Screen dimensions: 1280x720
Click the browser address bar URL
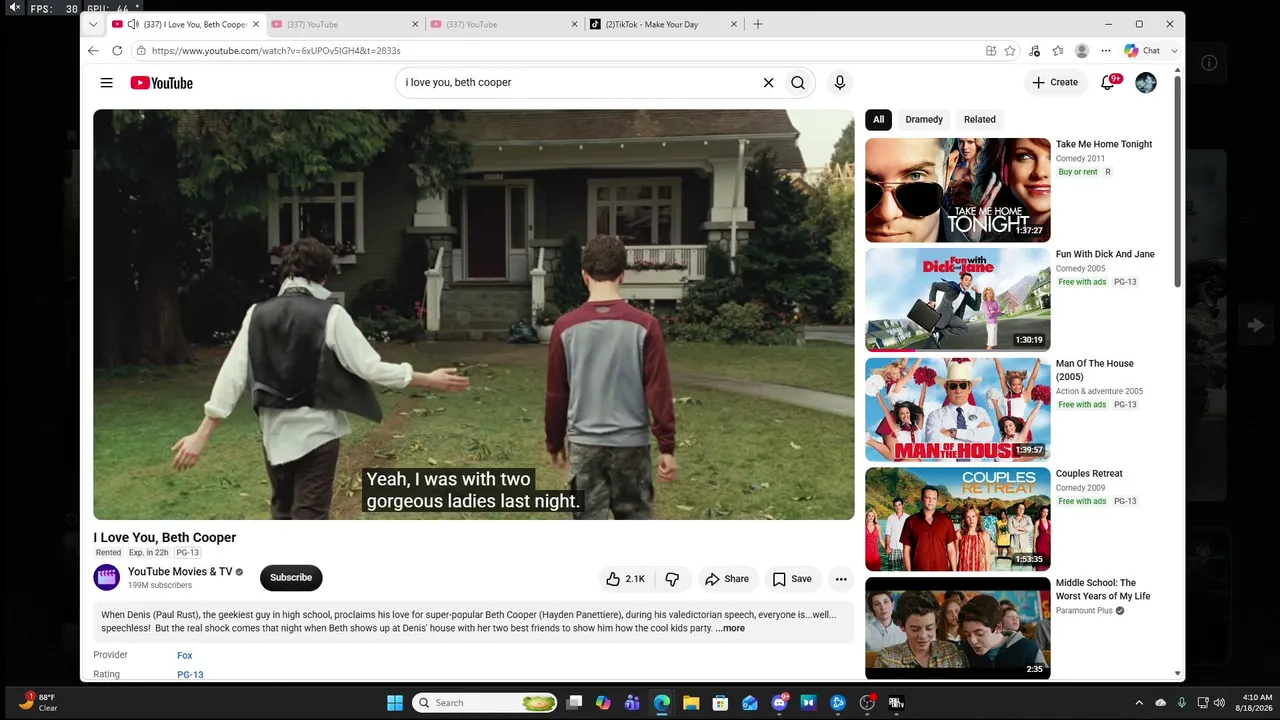276,51
